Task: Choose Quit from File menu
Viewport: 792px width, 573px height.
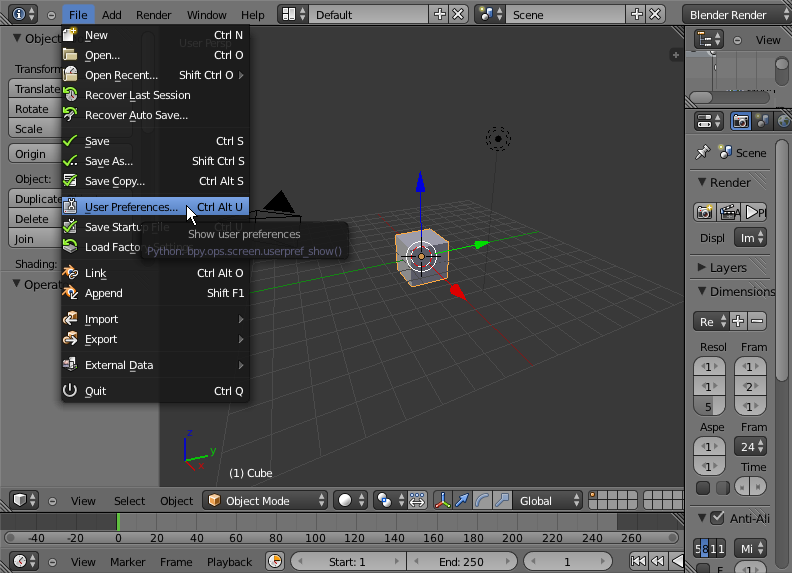Action: pos(156,391)
